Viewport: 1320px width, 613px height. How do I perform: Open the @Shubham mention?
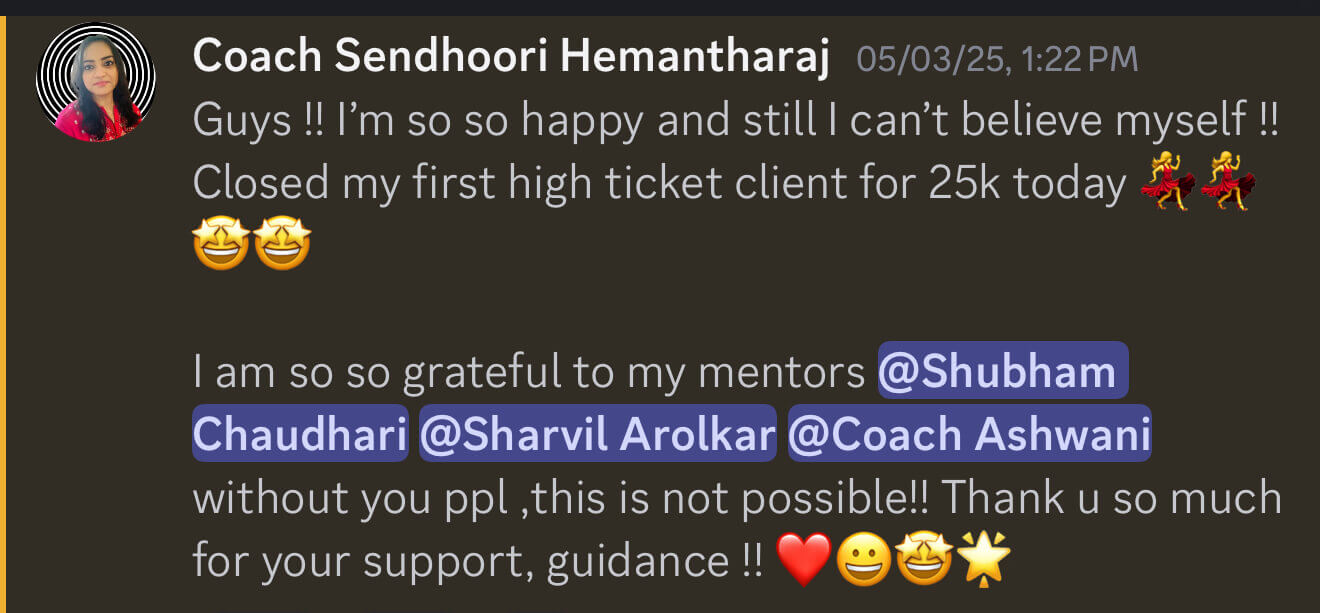[x=1002, y=371]
